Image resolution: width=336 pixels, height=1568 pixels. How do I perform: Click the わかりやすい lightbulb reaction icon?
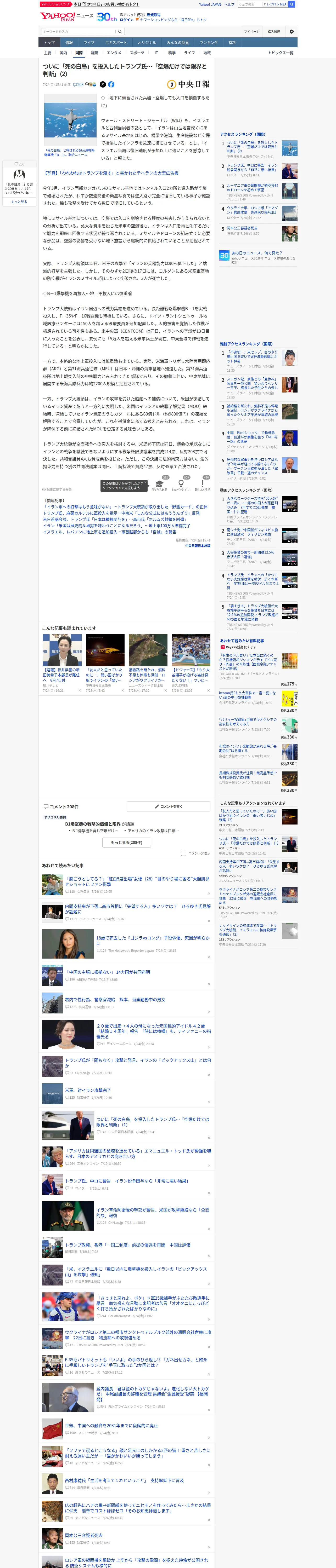pyautogui.click(x=181, y=483)
